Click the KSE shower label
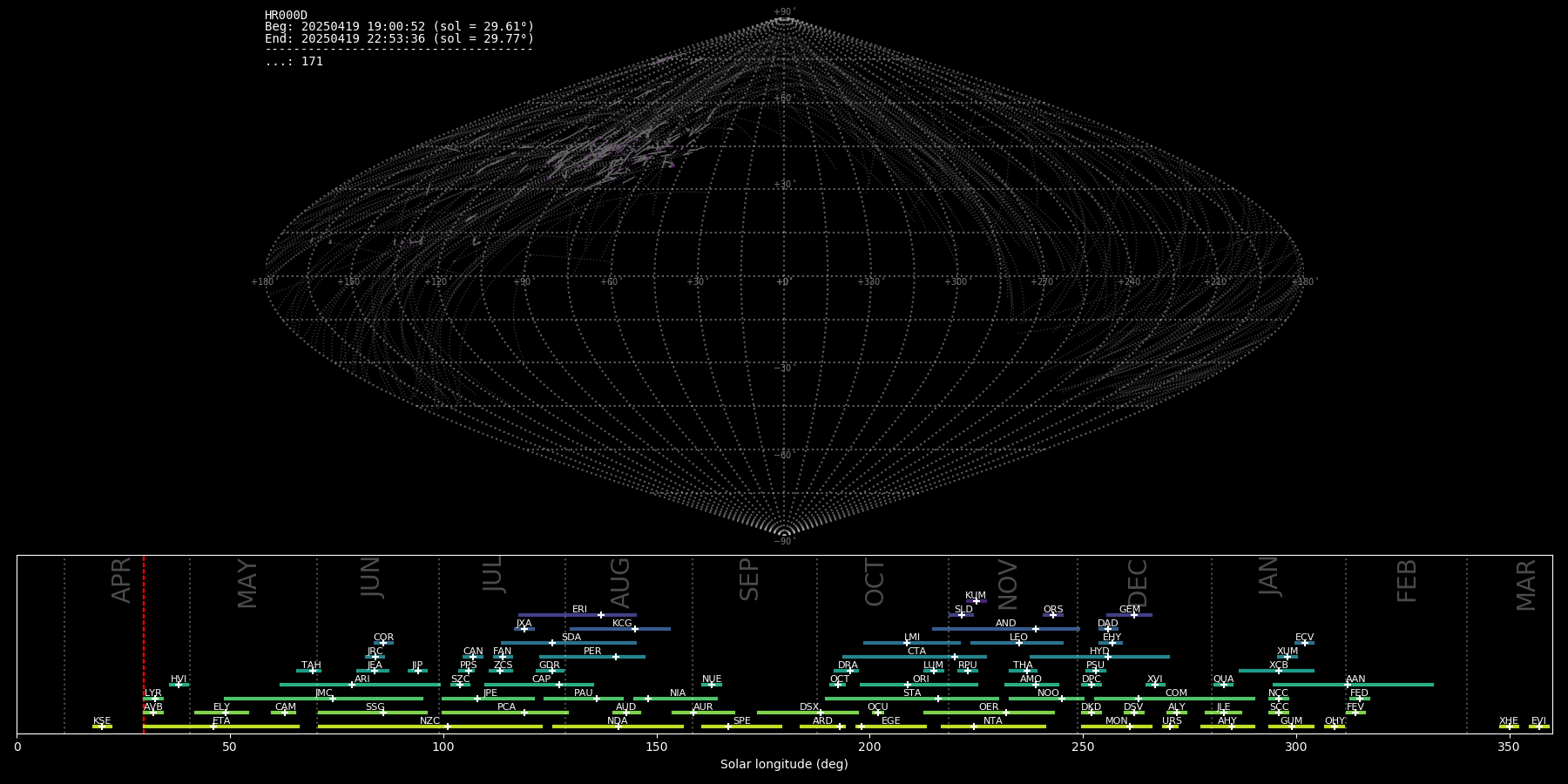Image resolution: width=1568 pixels, height=784 pixels. (x=102, y=721)
